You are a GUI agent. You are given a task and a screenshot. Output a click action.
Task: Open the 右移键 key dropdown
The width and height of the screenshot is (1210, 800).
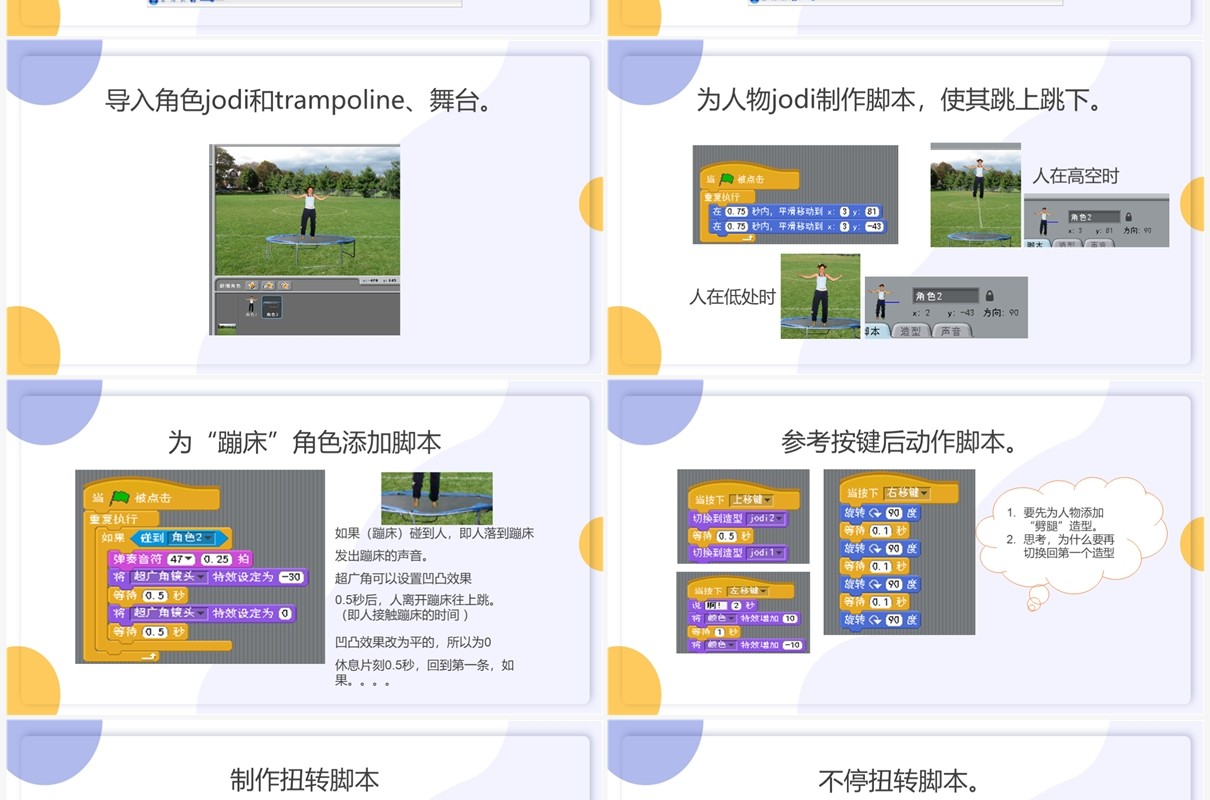(x=909, y=493)
